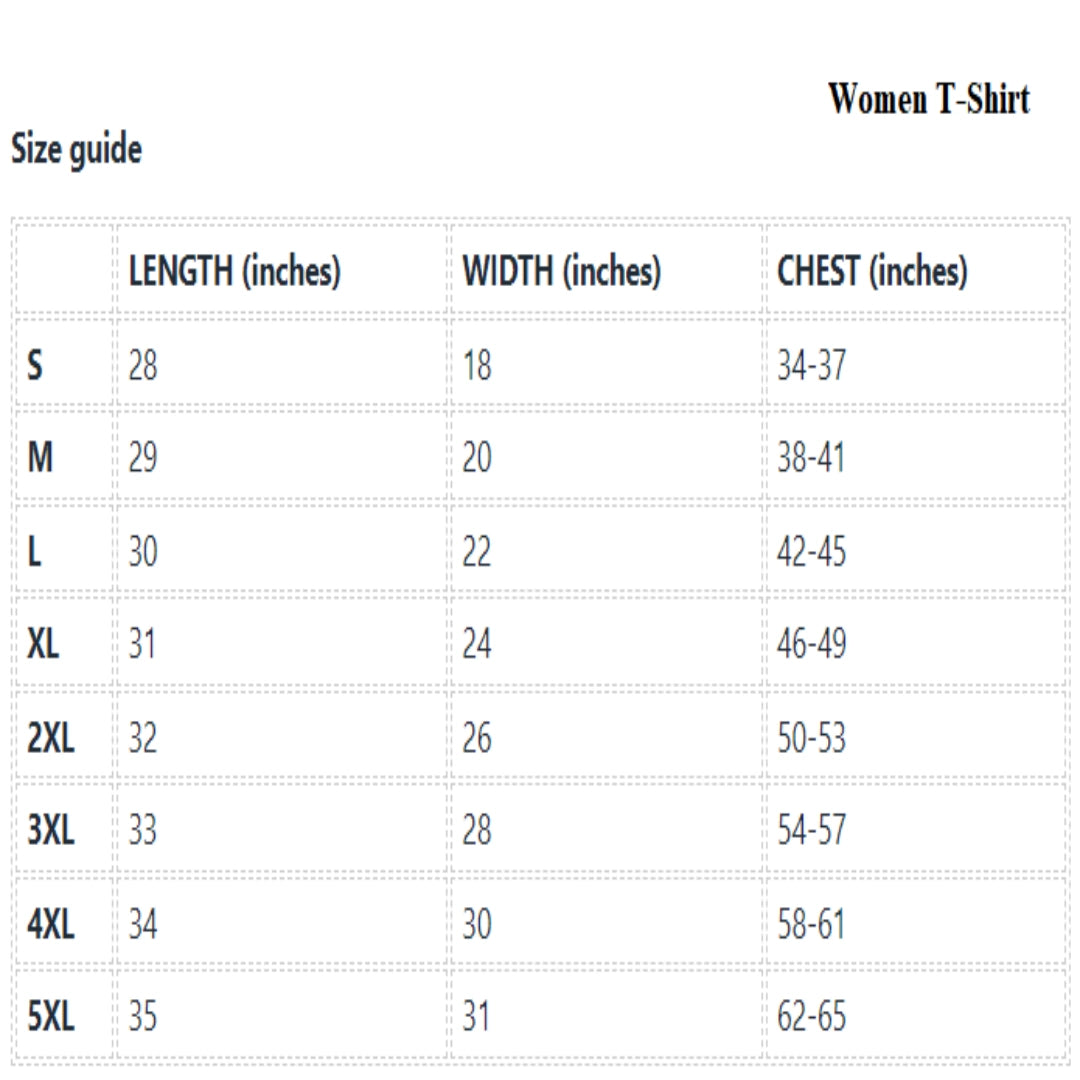
Task: Click the S size row label
Action: tap(35, 366)
